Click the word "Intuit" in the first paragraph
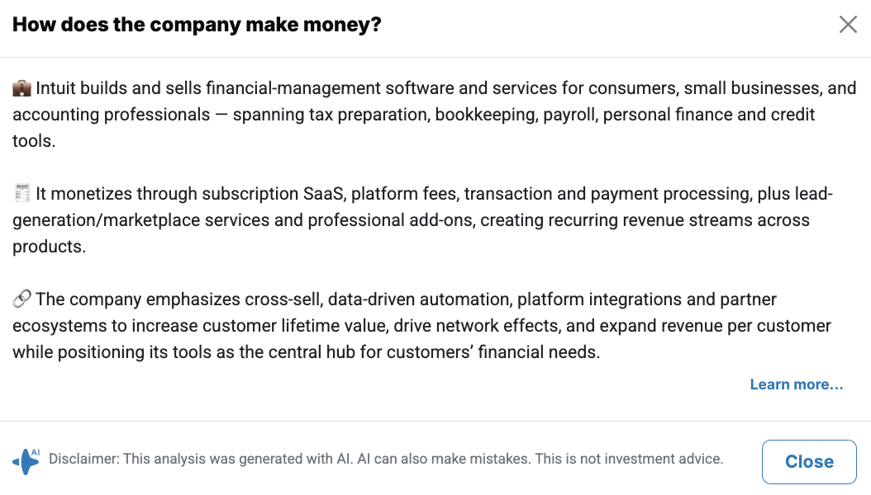The image size is (871, 495). (x=60, y=88)
